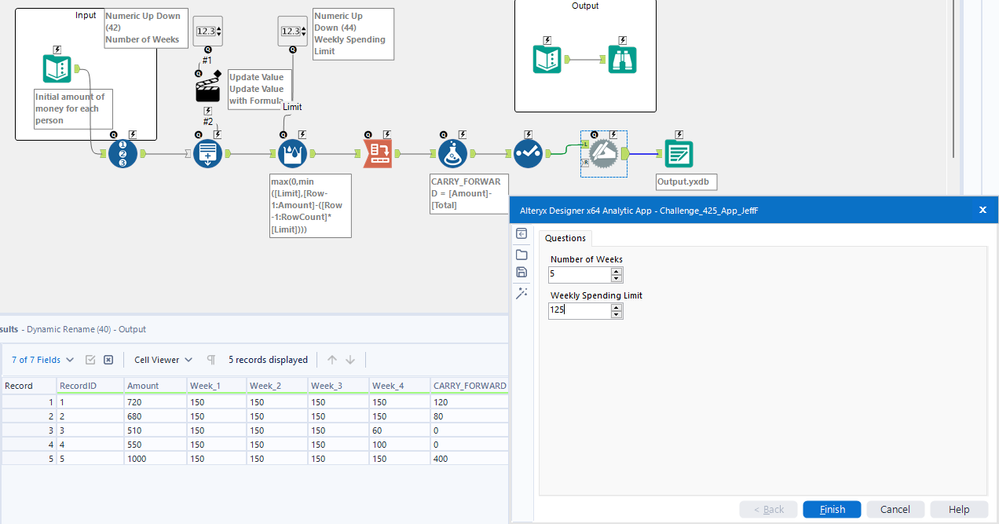This screenshot has height=524, width=999.
Task: Click the CARRY_FORWARD cell 120
Action: (x=470, y=402)
